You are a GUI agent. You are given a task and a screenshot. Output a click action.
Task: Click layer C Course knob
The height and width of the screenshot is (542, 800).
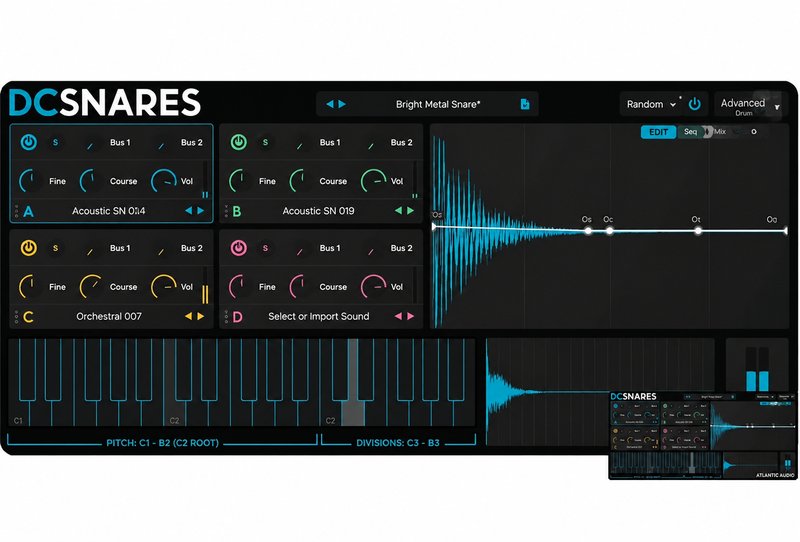pos(91,286)
